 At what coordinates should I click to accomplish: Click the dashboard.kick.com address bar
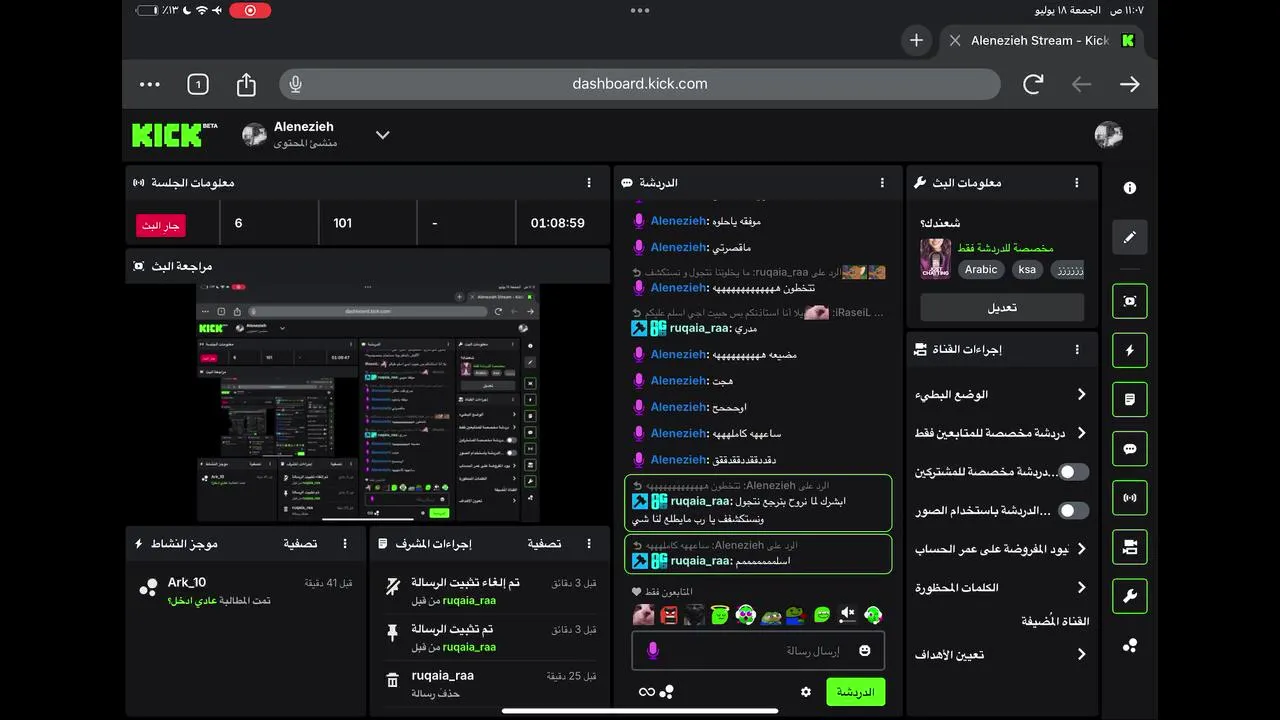coord(640,84)
